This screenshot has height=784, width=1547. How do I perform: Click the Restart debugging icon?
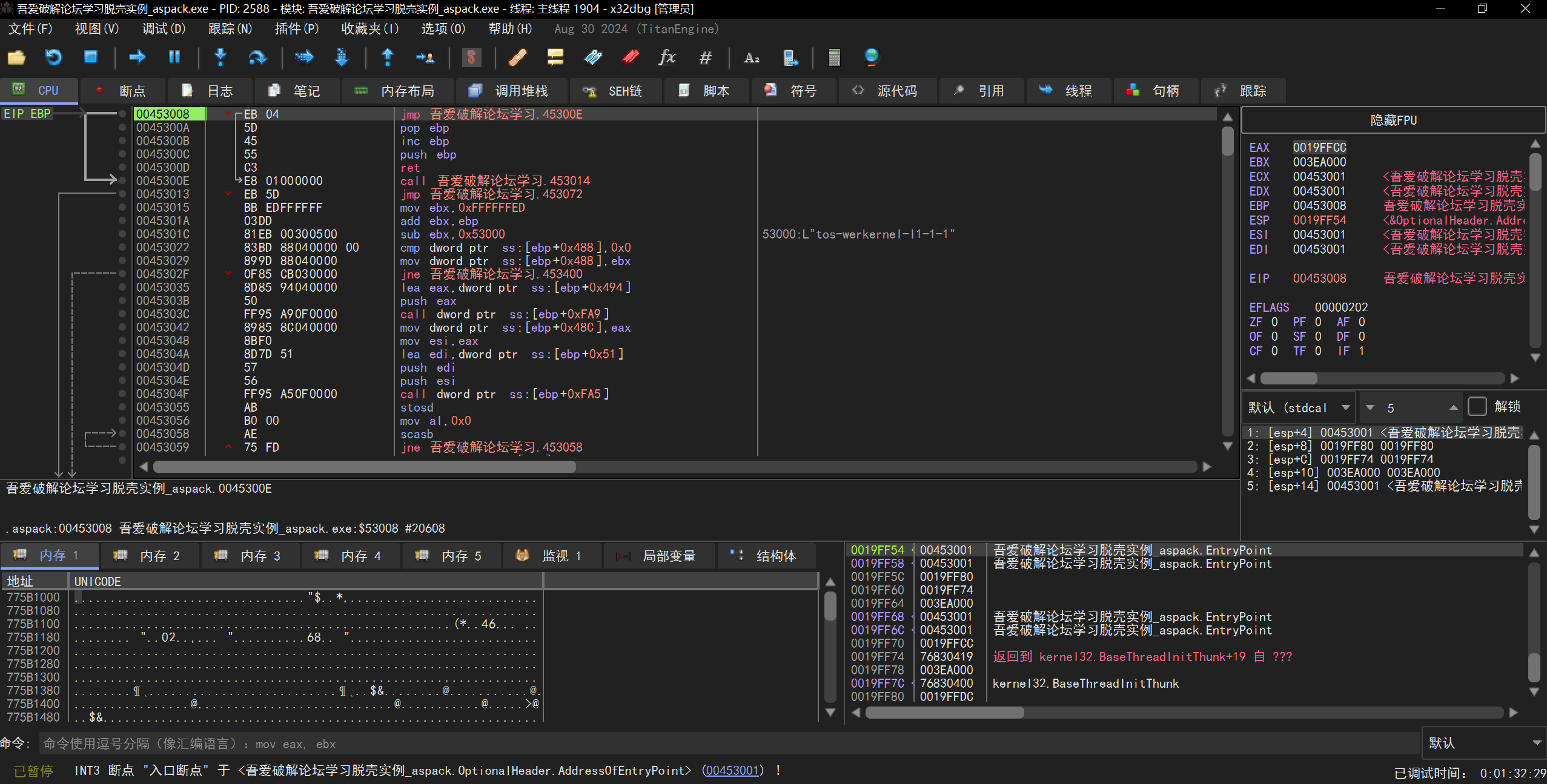point(53,58)
